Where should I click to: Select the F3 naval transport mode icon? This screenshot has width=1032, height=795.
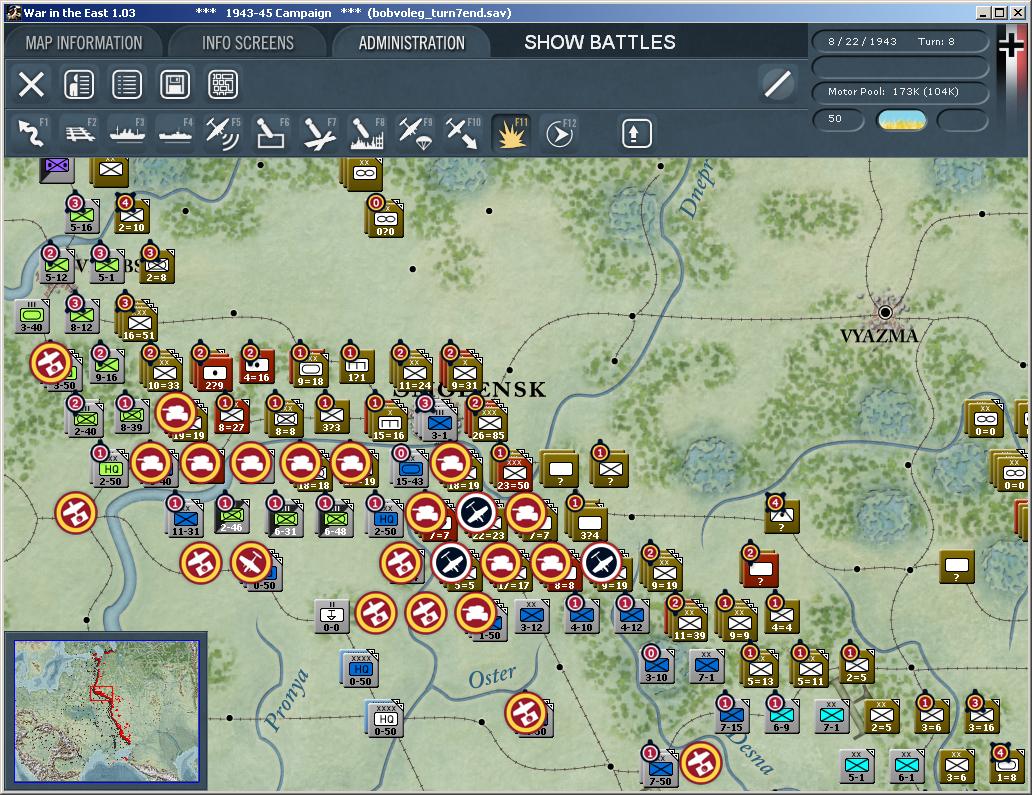tap(128, 132)
